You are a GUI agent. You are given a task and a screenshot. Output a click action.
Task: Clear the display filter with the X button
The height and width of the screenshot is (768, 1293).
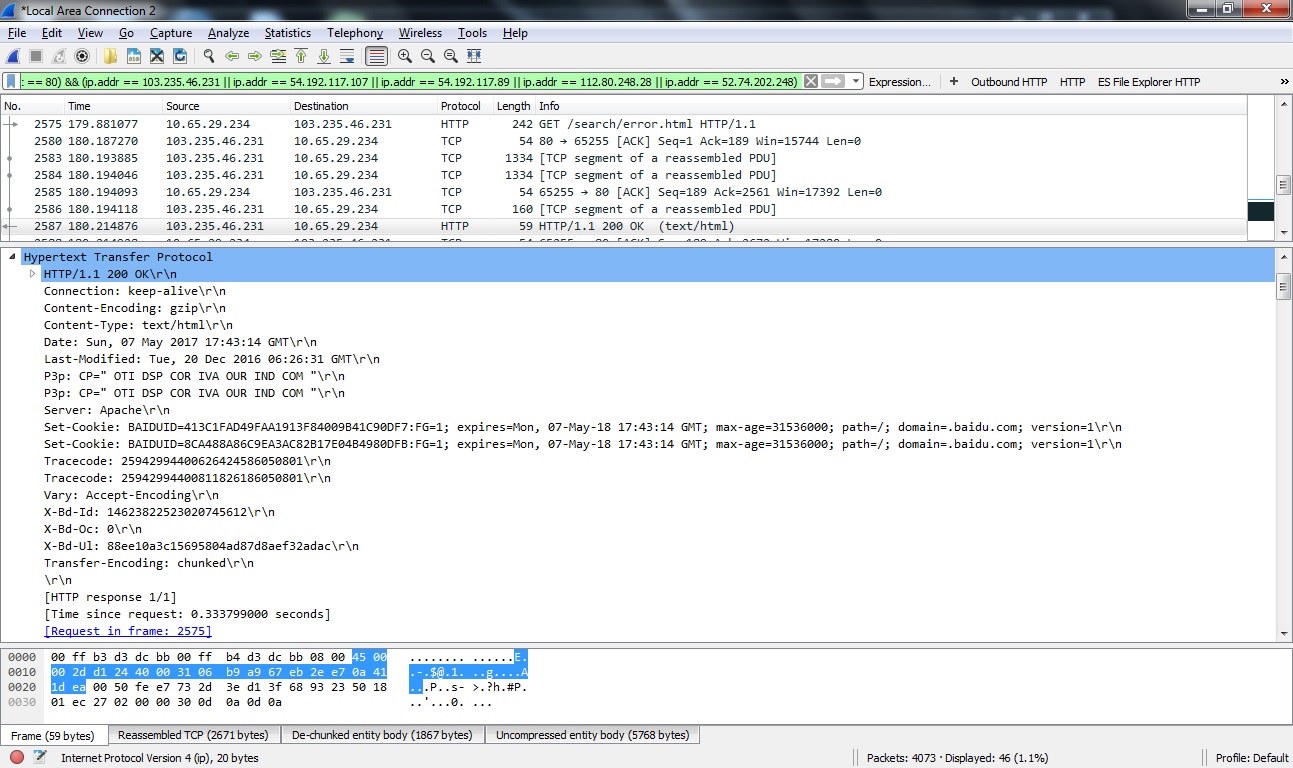tap(811, 82)
